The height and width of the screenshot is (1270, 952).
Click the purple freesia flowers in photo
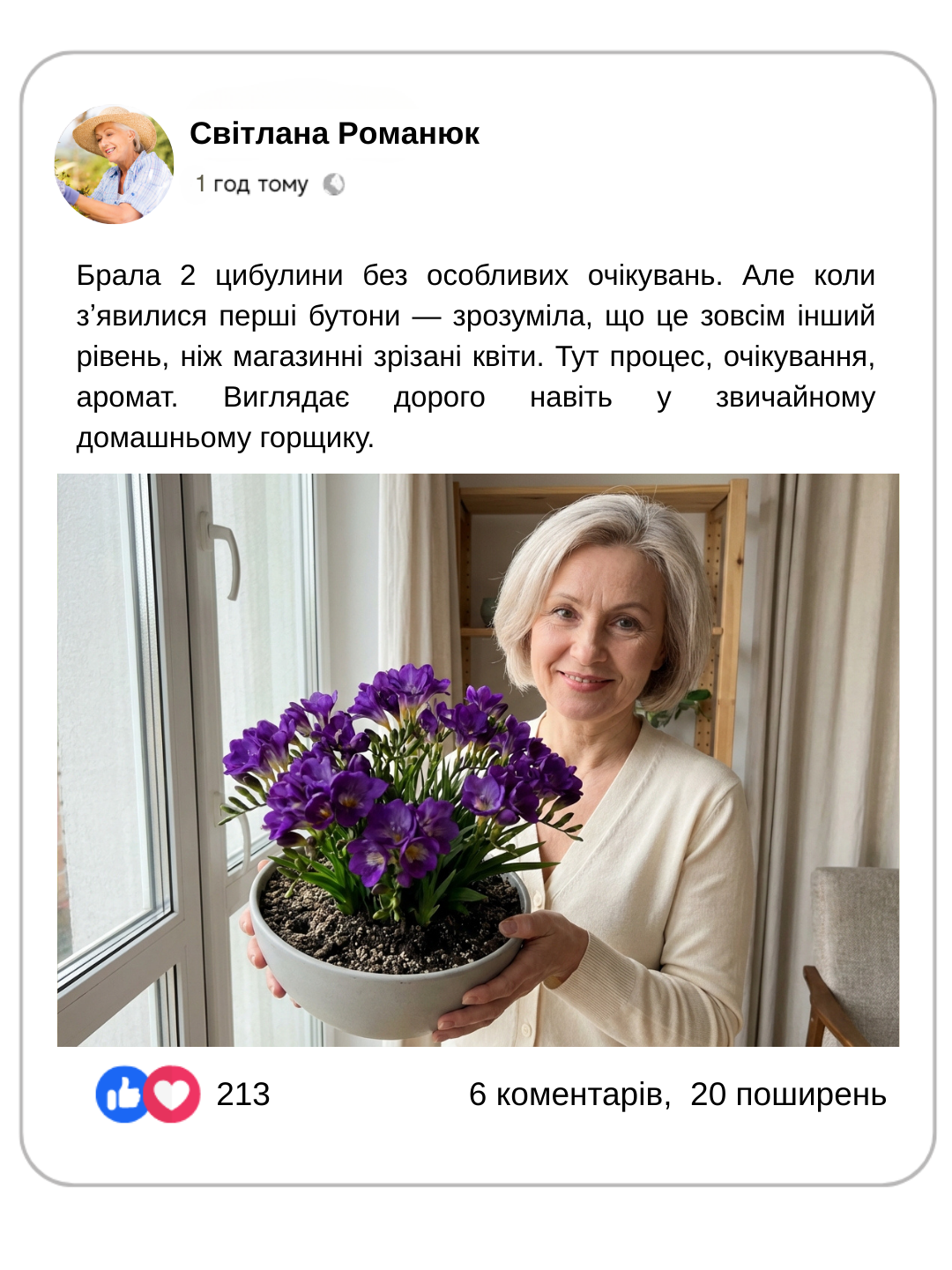(x=401, y=776)
